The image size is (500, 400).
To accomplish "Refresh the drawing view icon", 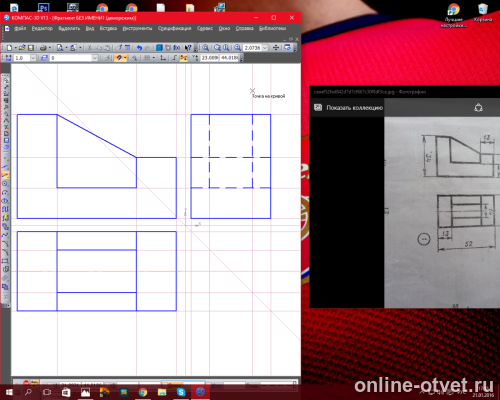I will click(287, 48).
